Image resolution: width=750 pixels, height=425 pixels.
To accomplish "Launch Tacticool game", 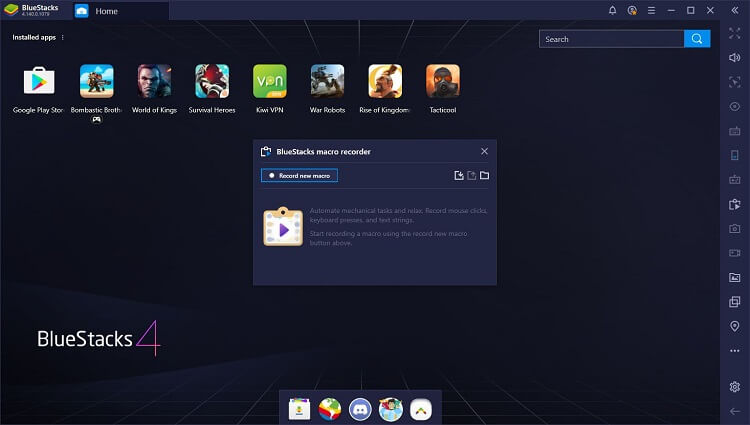I will [x=443, y=81].
